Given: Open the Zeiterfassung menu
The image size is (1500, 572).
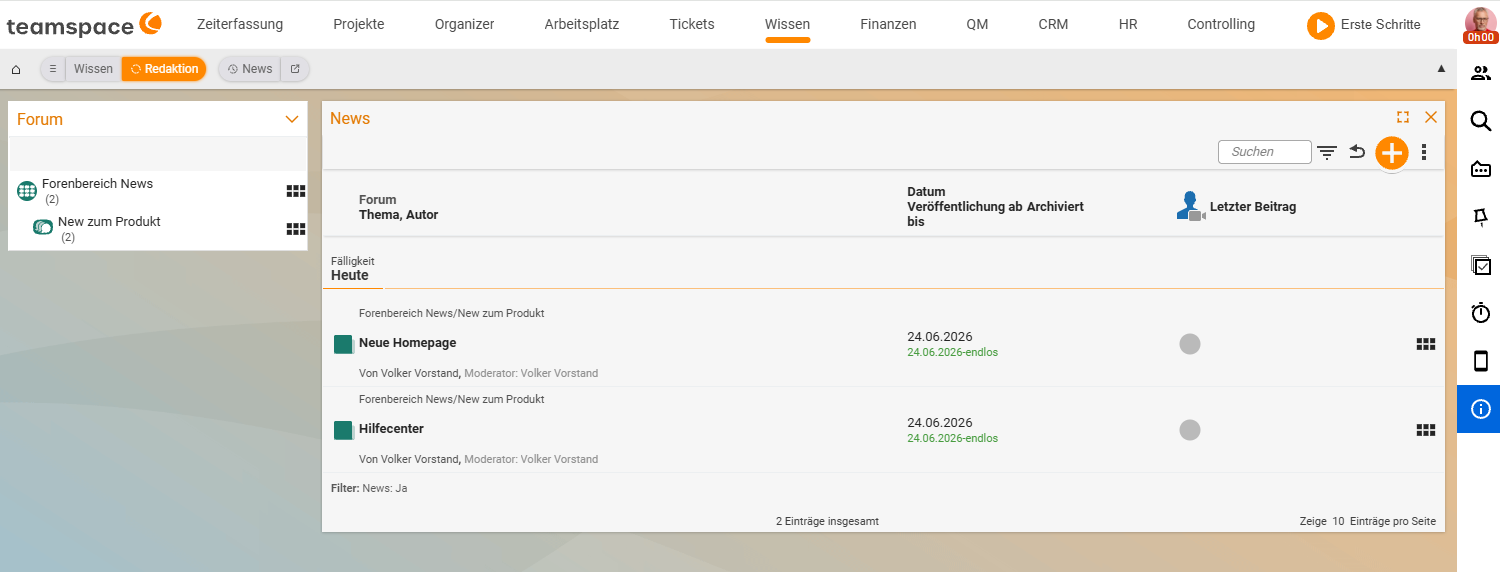Looking at the screenshot, I should click(x=240, y=24).
